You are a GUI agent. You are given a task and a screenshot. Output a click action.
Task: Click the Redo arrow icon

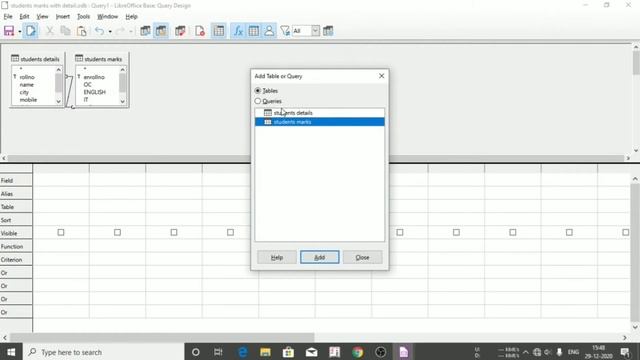coord(120,31)
